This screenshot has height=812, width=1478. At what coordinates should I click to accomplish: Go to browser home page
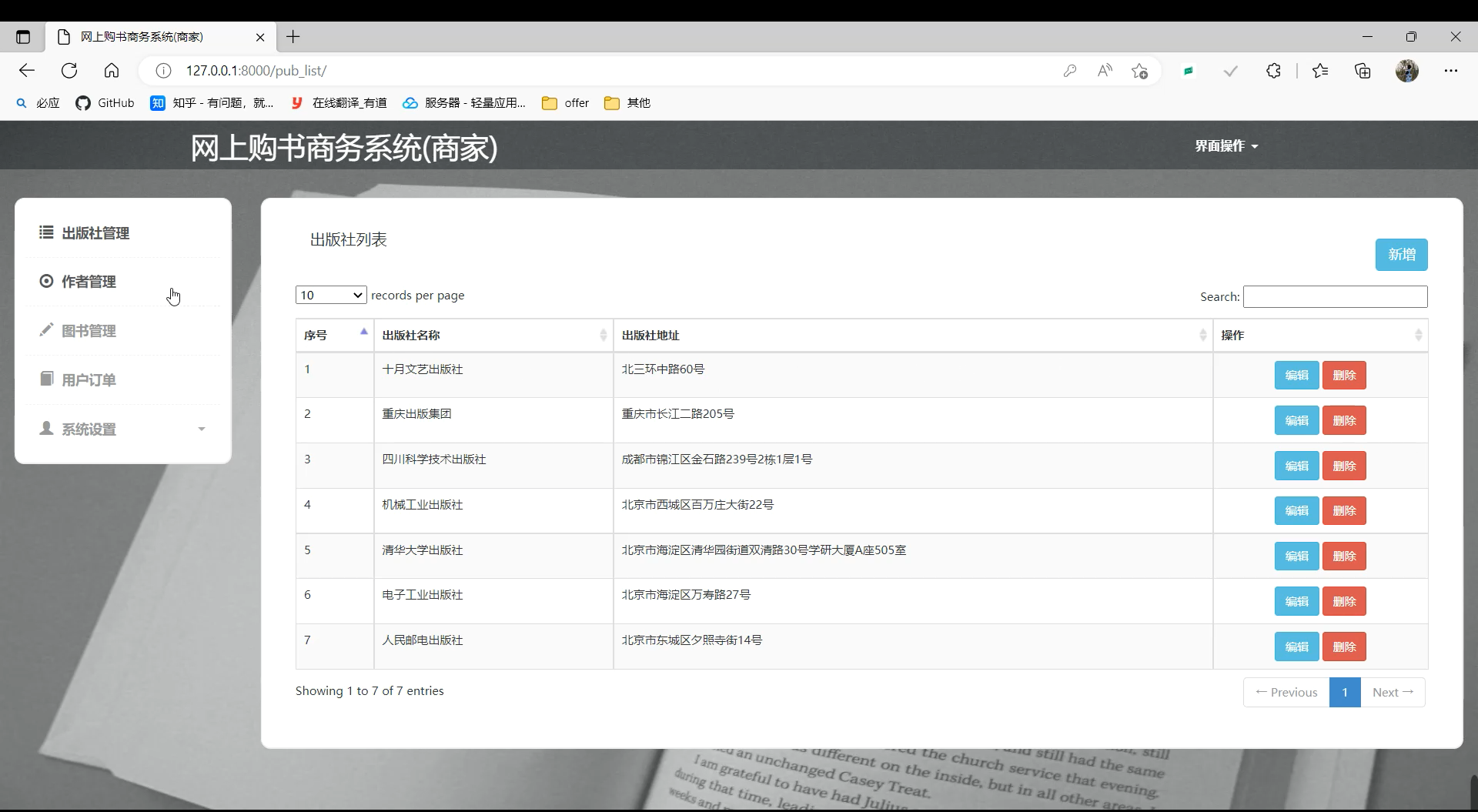(112, 71)
